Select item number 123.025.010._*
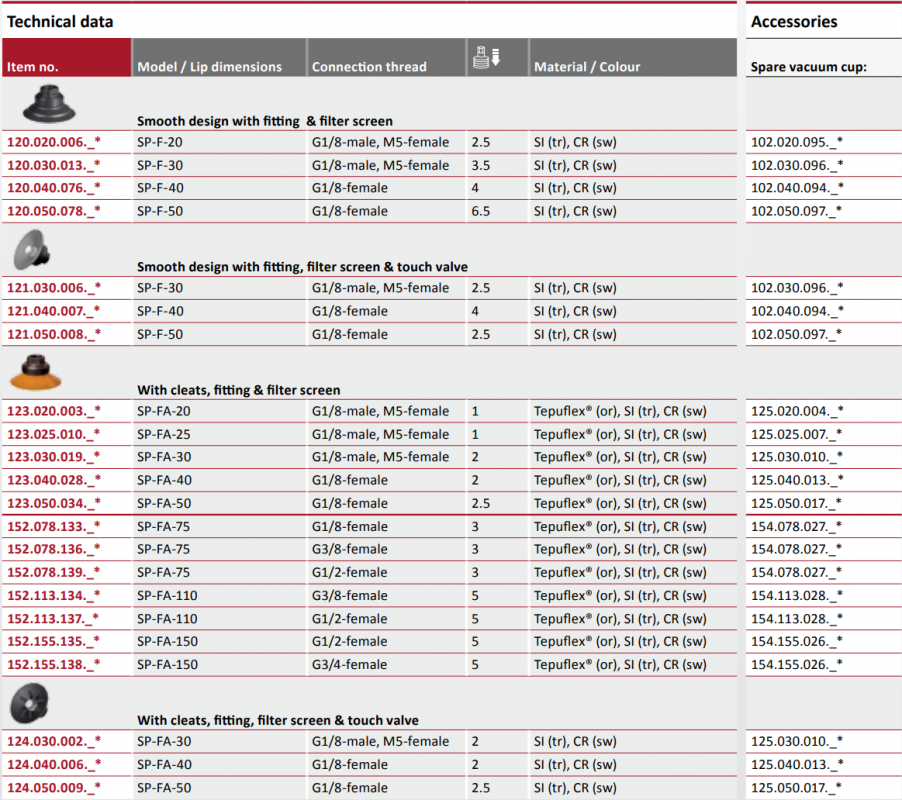Viewport: 902px width, 800px height. coord(53,434)
